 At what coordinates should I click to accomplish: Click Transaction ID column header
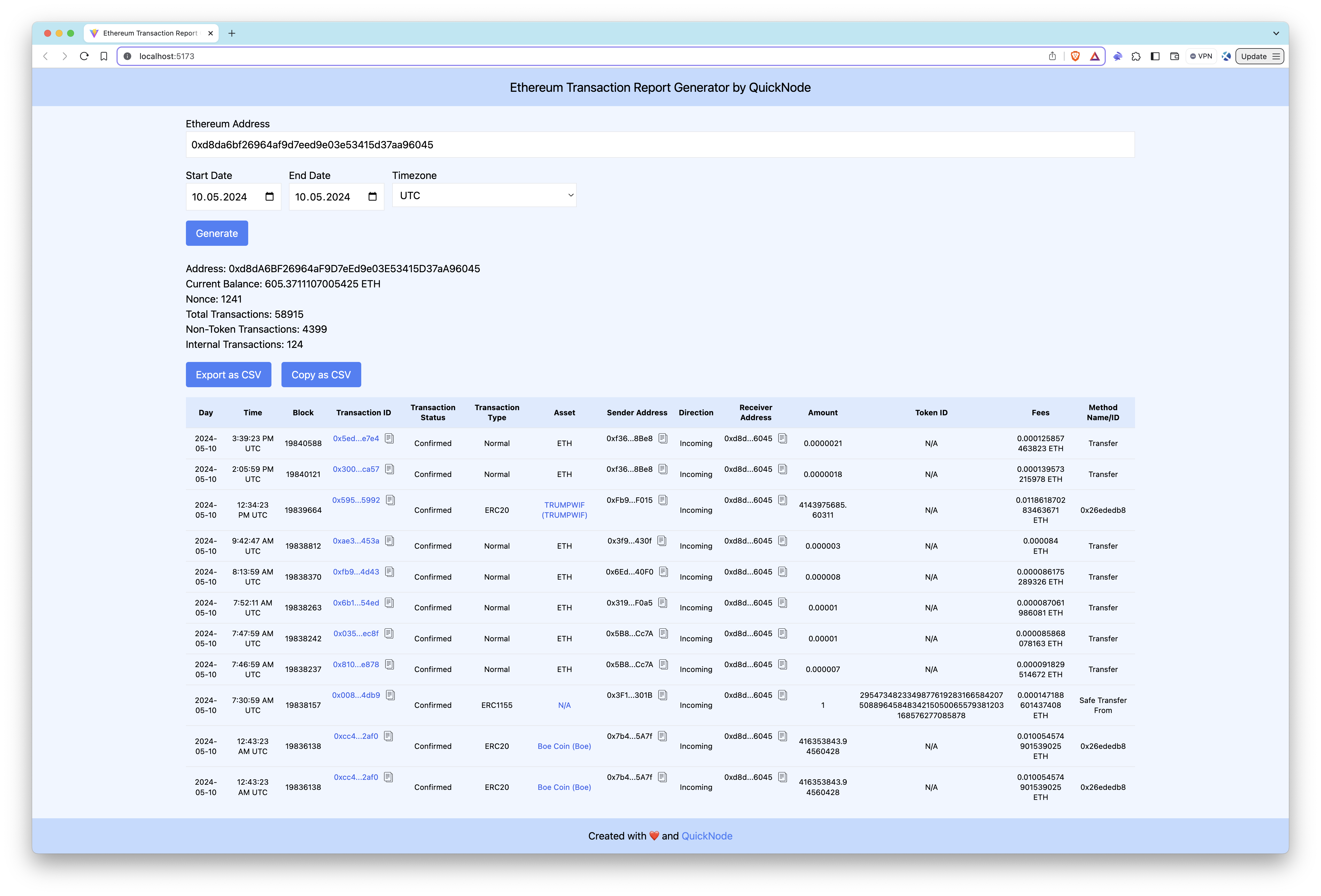click(x=363, y=412)
